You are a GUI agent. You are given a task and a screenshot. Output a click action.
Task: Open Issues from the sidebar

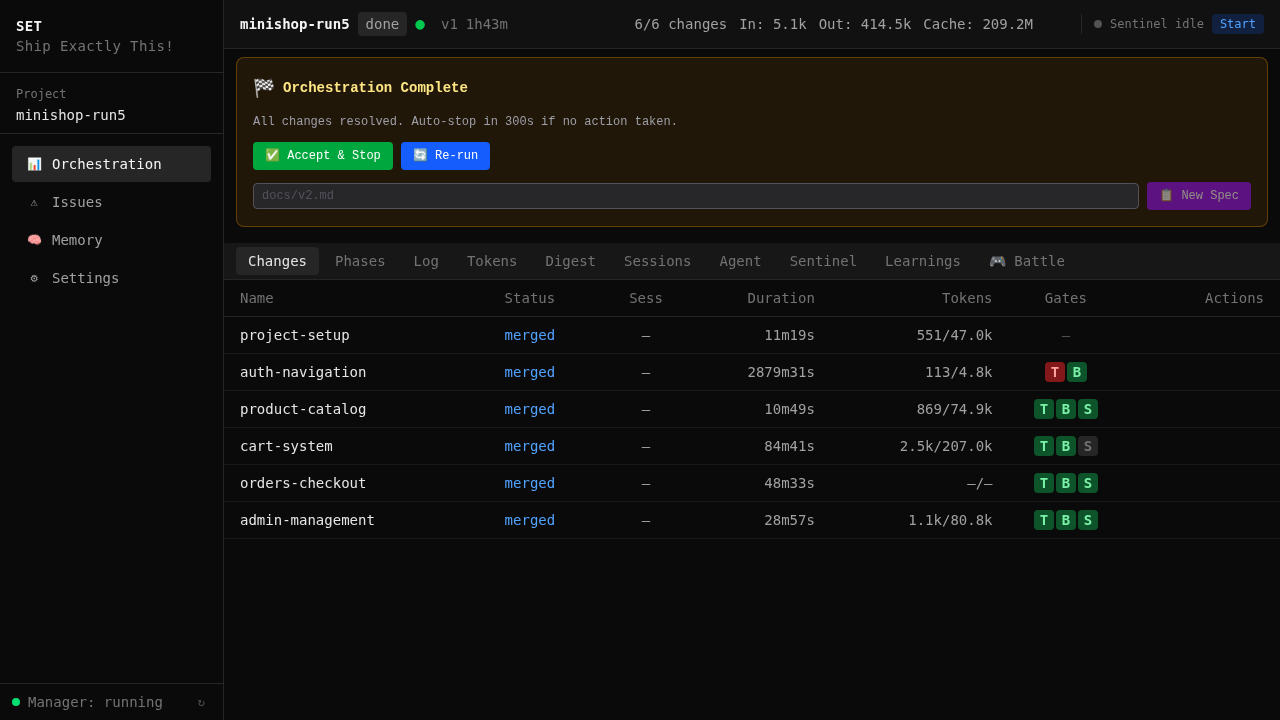(x=77, y=202)
